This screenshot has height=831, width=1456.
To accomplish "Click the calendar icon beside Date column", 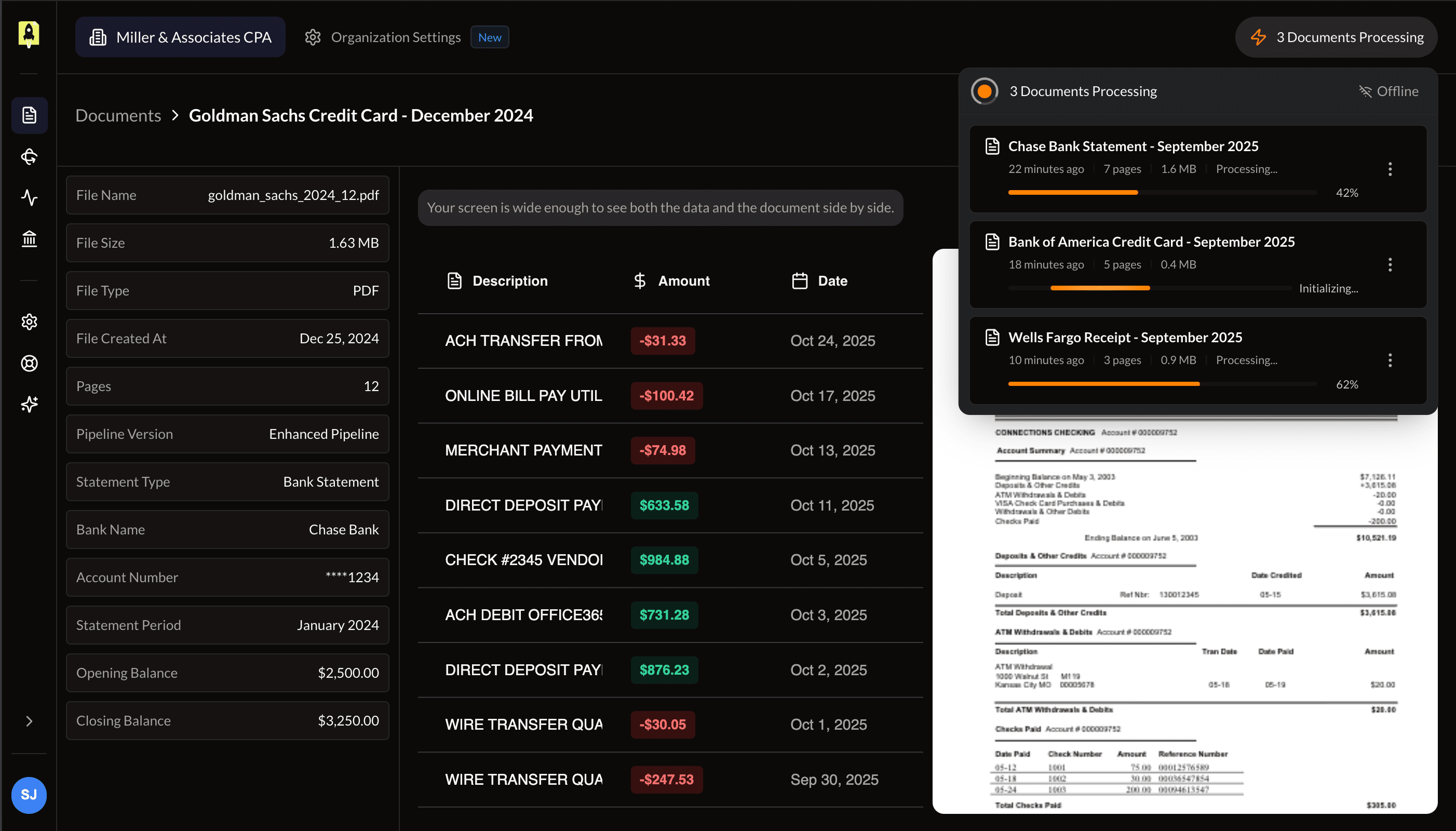I will point(798,280).
